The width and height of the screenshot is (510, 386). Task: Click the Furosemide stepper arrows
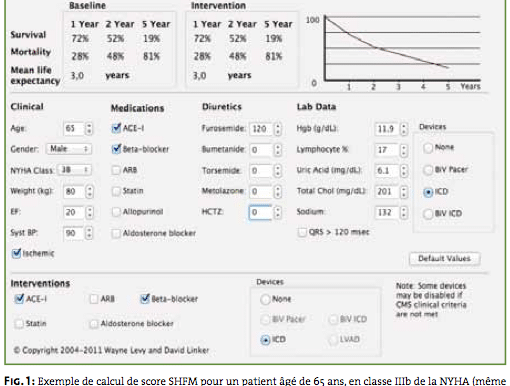(277, 129)
